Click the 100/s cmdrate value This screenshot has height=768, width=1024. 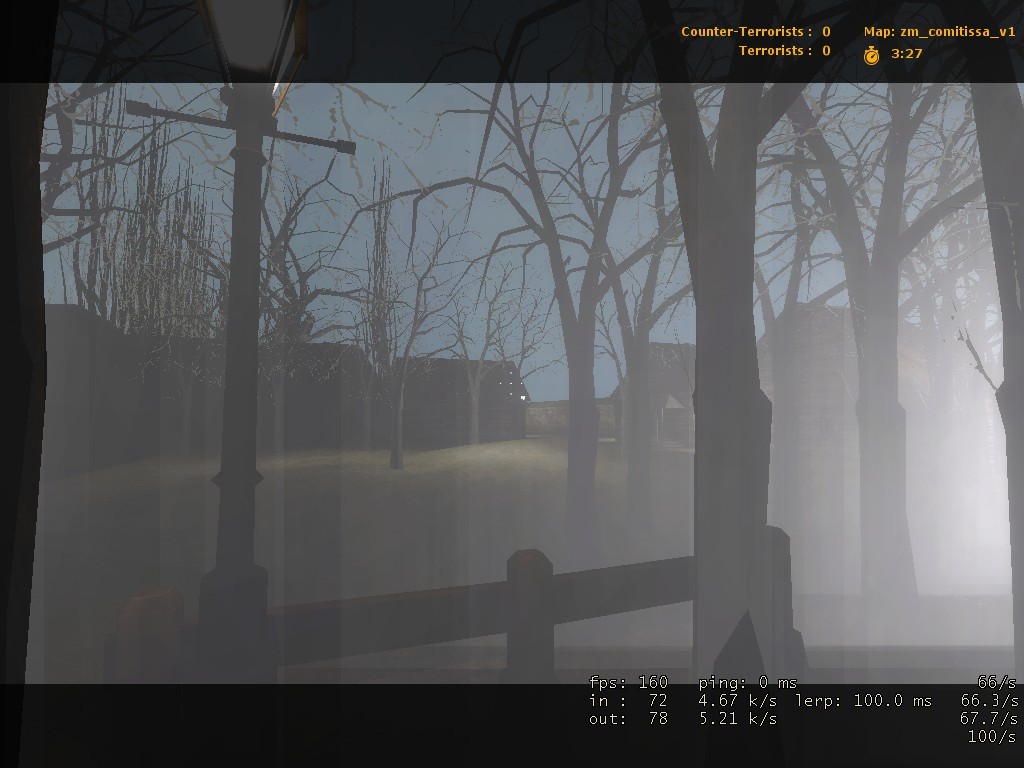[992, 737]
